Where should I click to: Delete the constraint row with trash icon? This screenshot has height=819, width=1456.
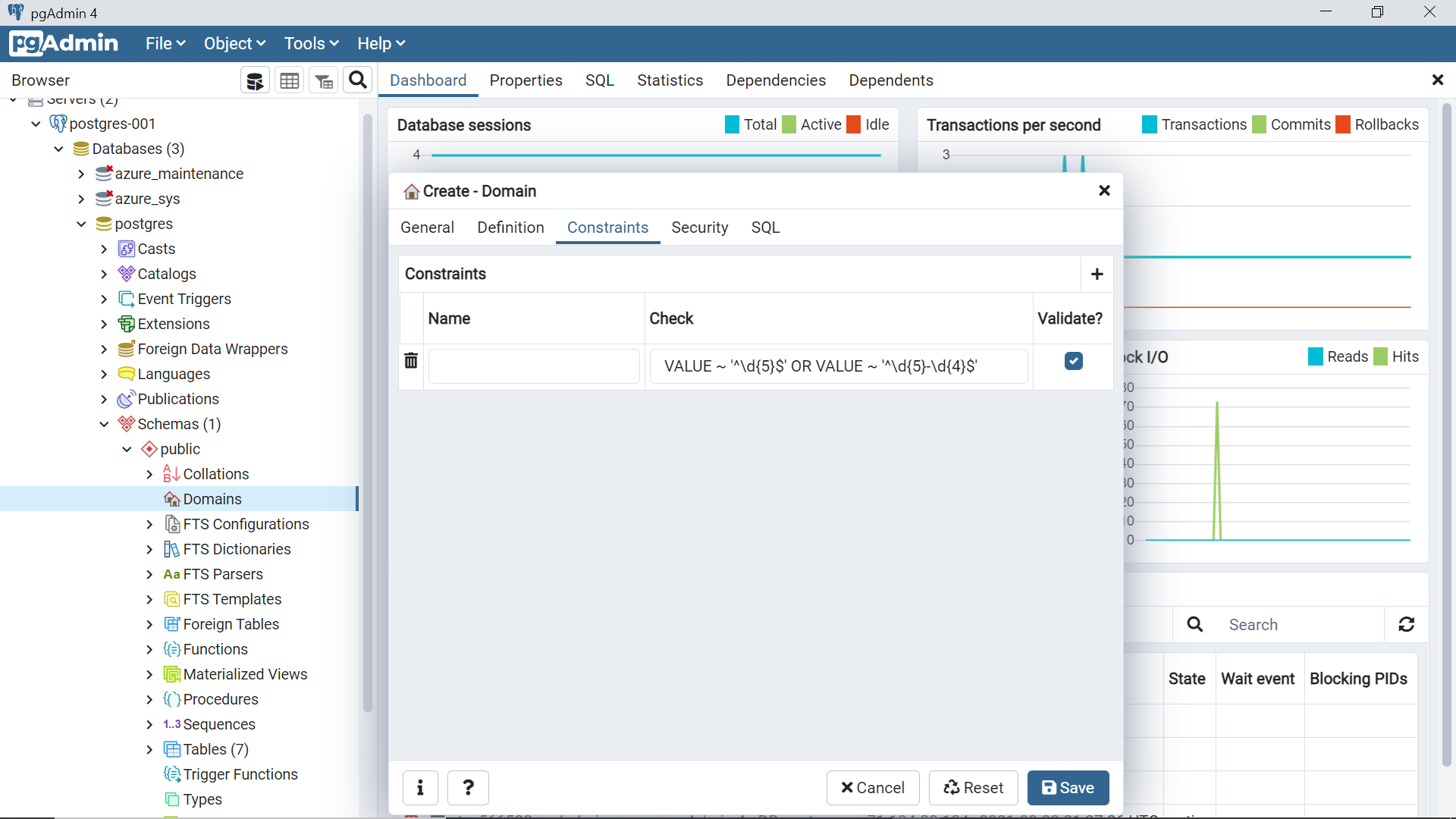410,361
